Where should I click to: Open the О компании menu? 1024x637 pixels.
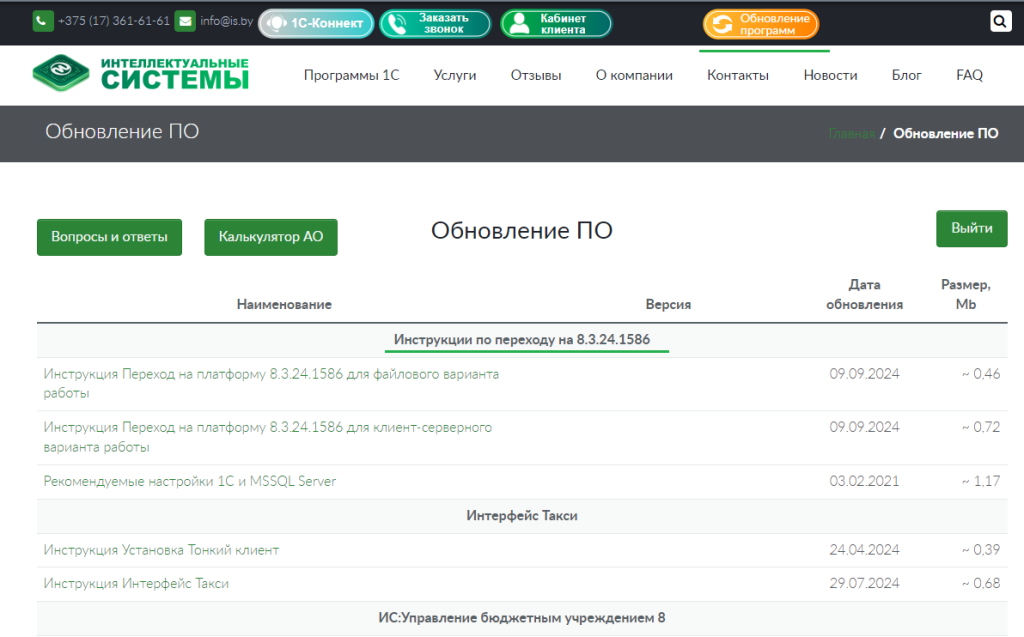tap(634, 75)
